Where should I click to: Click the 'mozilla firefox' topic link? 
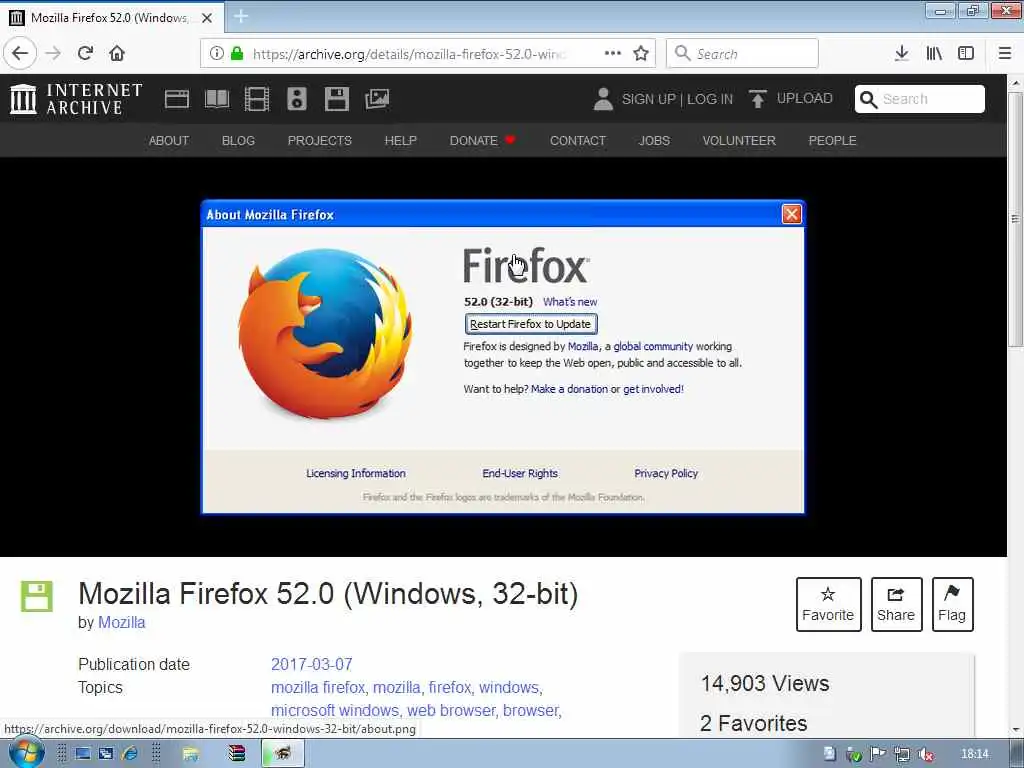coord(318,687)
